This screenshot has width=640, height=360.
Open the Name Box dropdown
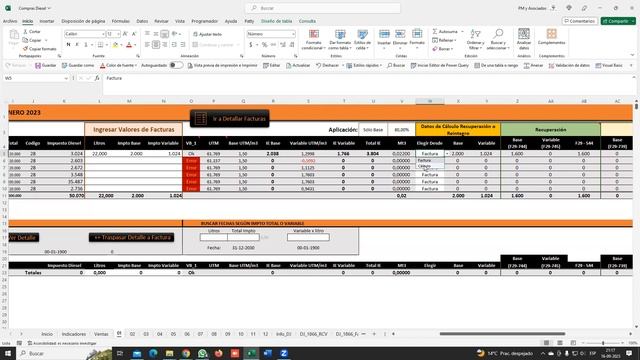click(66, 78)
